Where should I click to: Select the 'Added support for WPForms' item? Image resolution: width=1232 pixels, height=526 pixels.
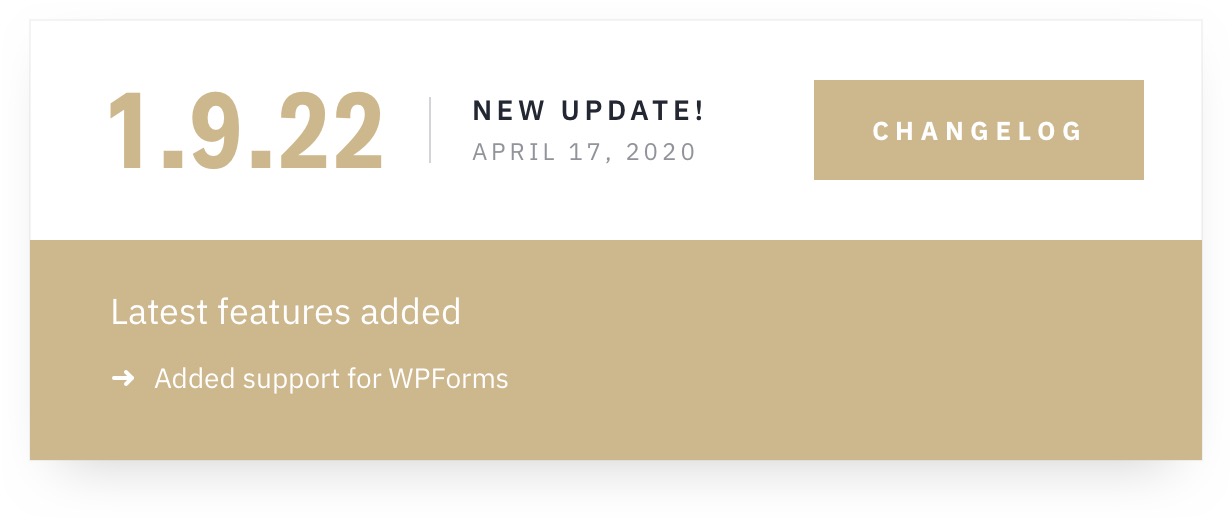tap(331, 379)
